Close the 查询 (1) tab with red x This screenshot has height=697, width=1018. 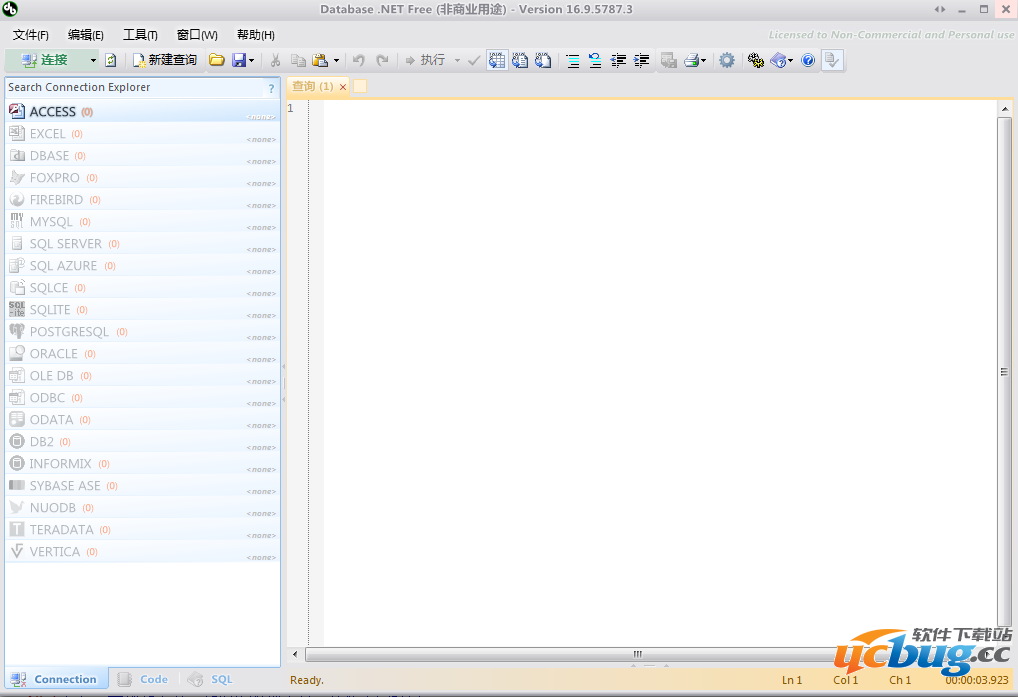pos(343,87)
